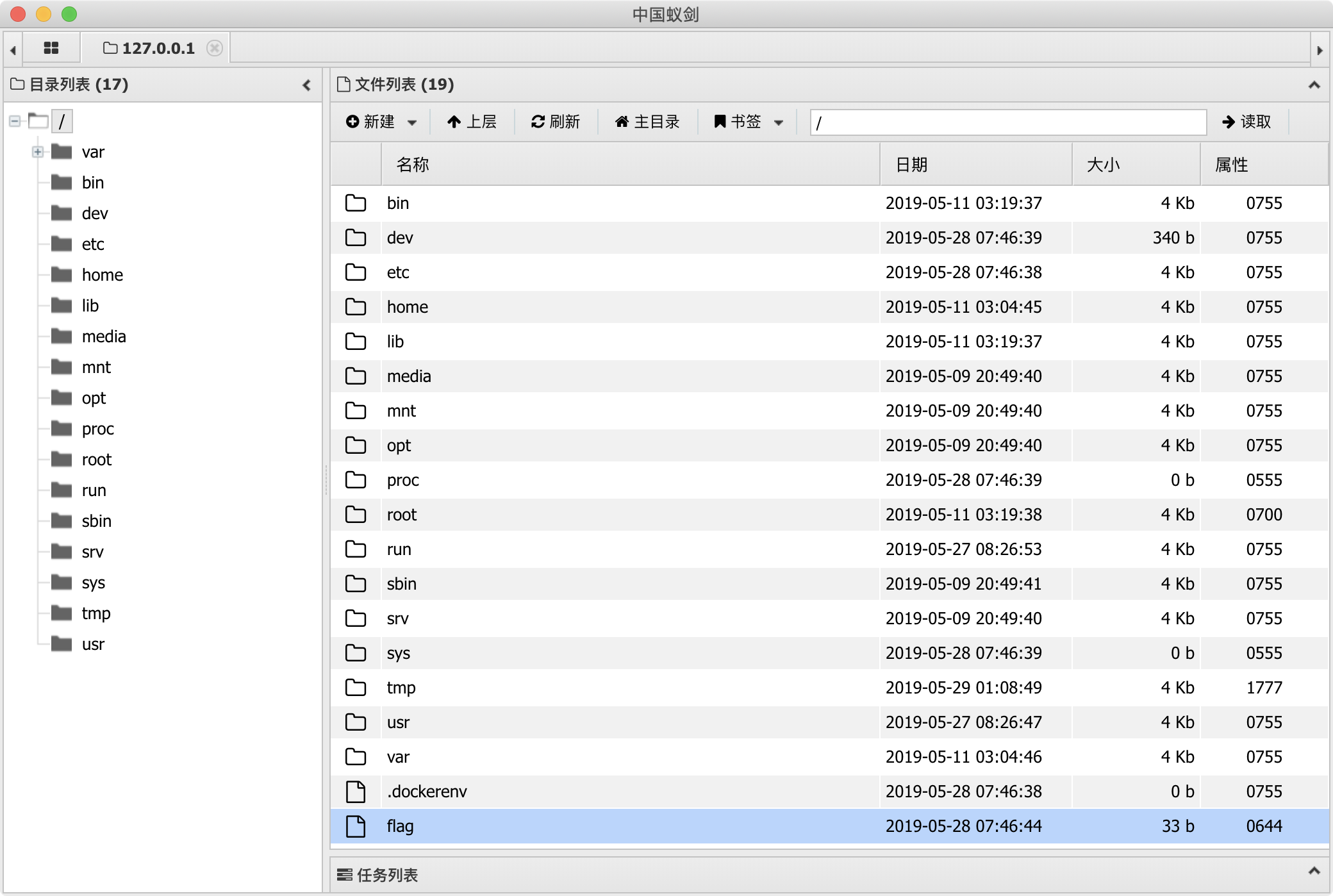Collapse the directory list panel arrow
The image size is (1333, 896).
point(306,85)
